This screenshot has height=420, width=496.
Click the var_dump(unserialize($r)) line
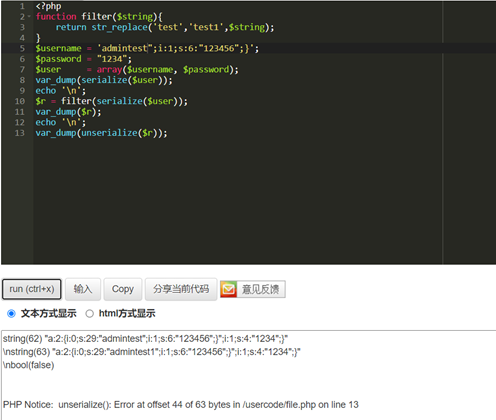click(101, 133)
